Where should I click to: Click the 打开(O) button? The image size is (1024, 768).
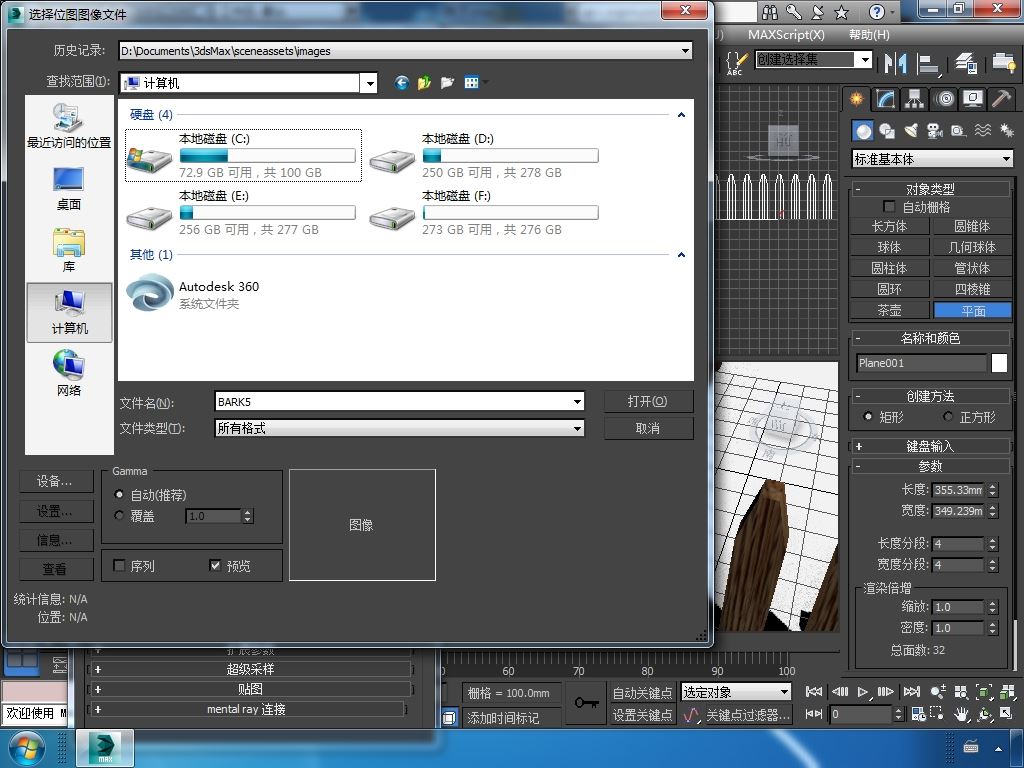pos(648,401)
